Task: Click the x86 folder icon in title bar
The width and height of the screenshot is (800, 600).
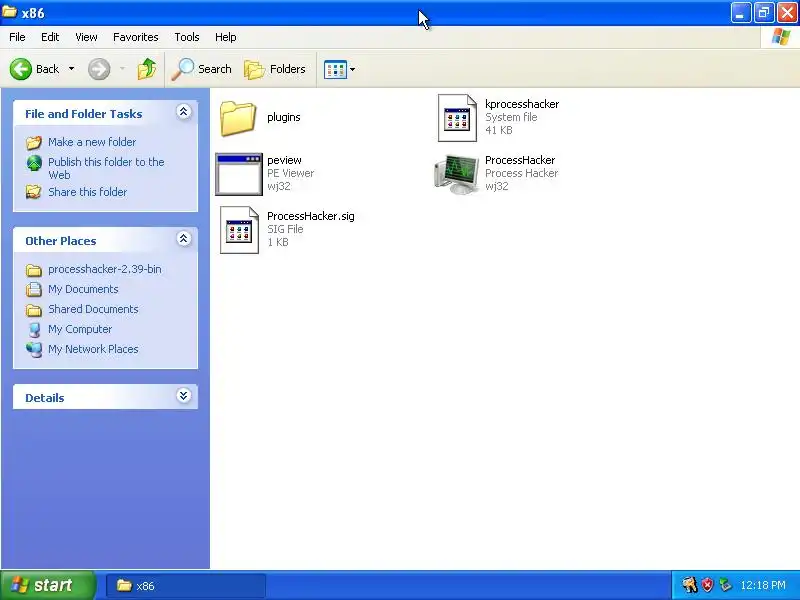Action: (x=9, y=11)
